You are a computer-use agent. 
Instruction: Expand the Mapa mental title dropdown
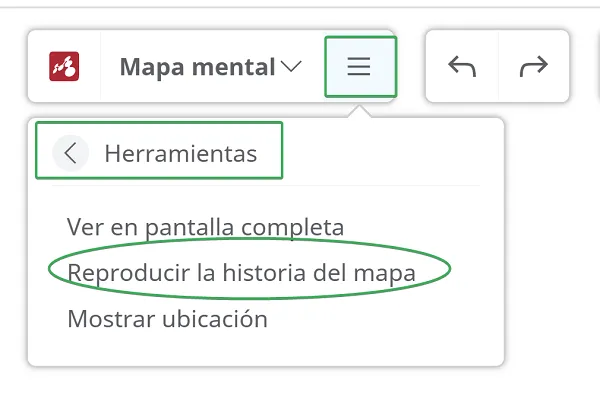[211, 67]
